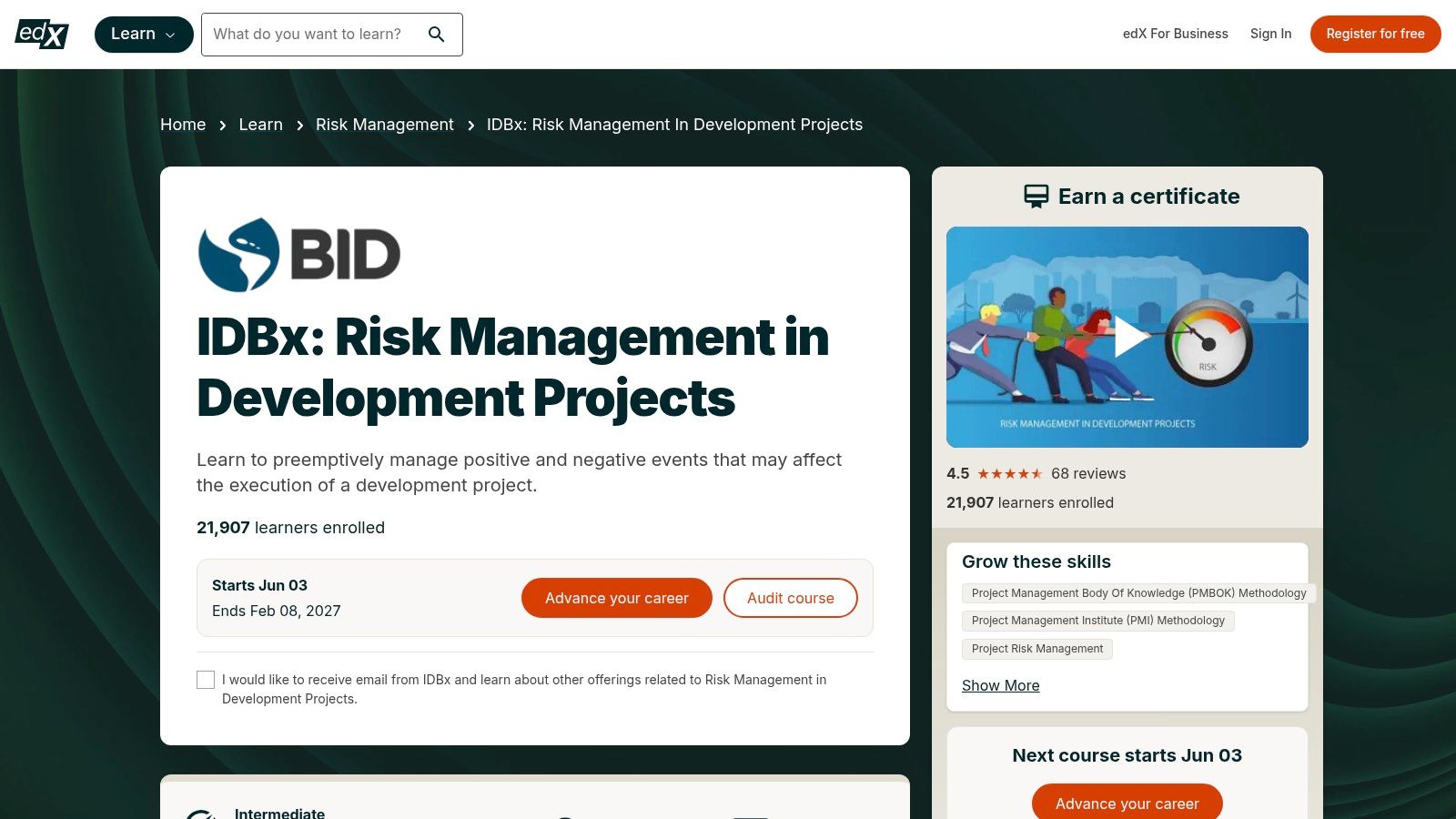1456x819 pixels.
Task: Open the Learn dropdown menu
Action: tap(144, 35)
